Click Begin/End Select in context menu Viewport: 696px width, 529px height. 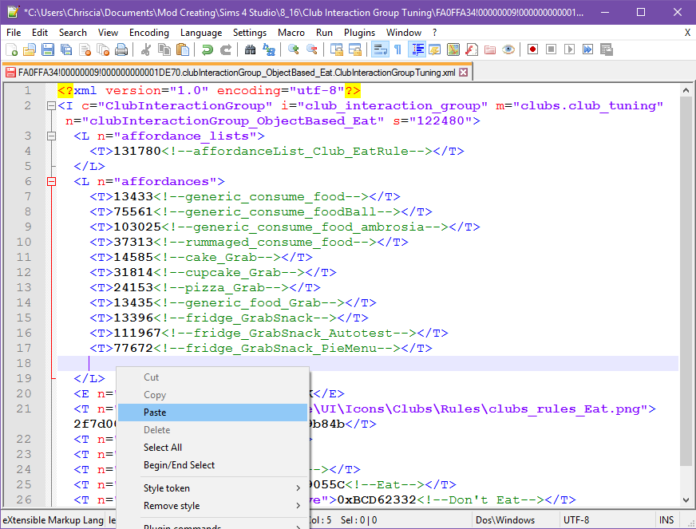pyautogui.click(x=178, y=465)
